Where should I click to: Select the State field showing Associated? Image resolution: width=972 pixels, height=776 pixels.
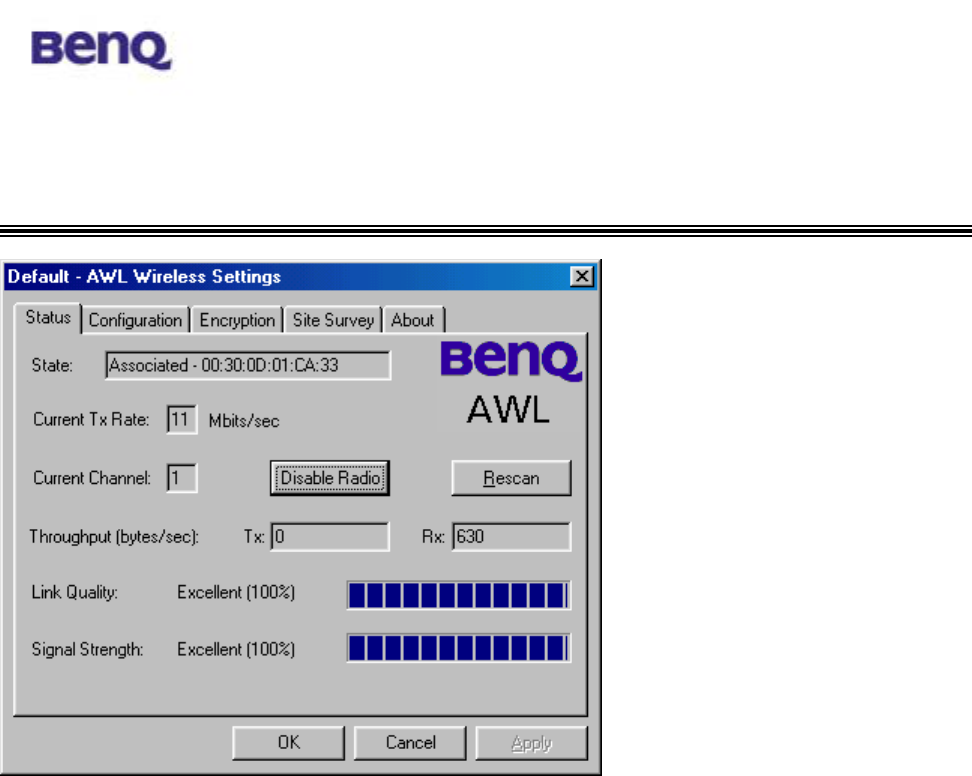click(x=248, y=365)
